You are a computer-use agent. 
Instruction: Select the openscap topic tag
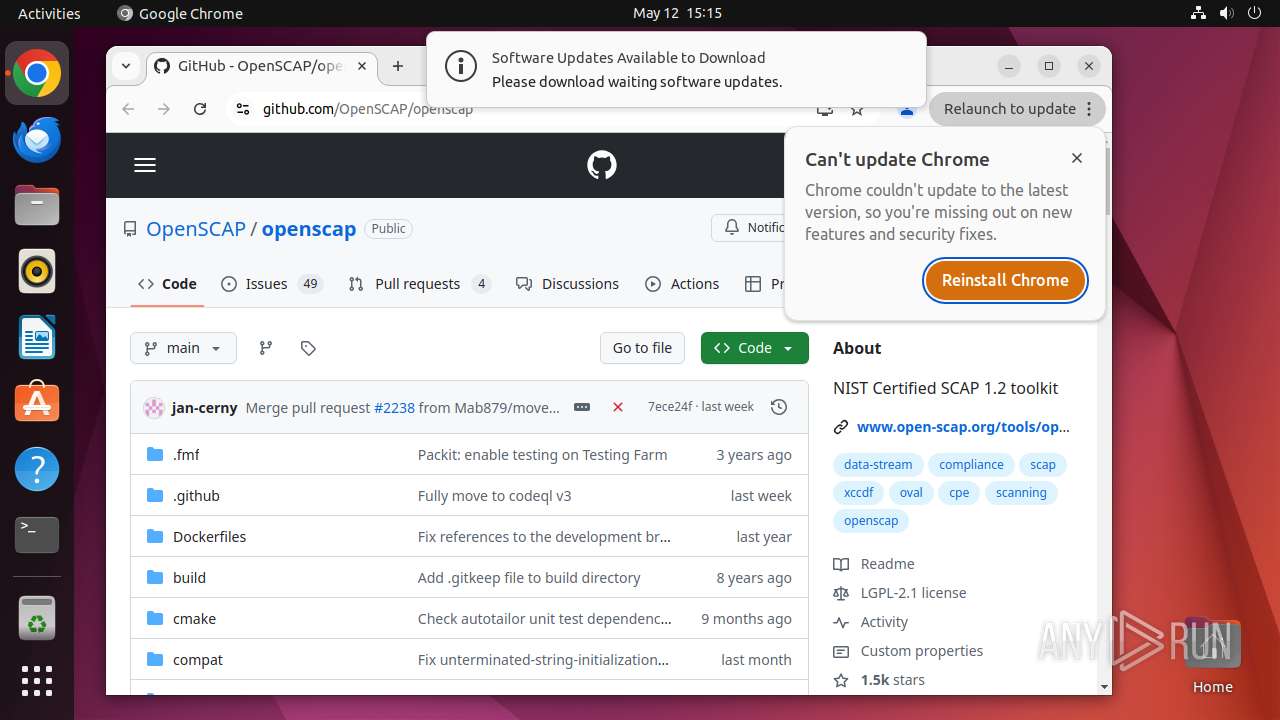pos(871,521)
